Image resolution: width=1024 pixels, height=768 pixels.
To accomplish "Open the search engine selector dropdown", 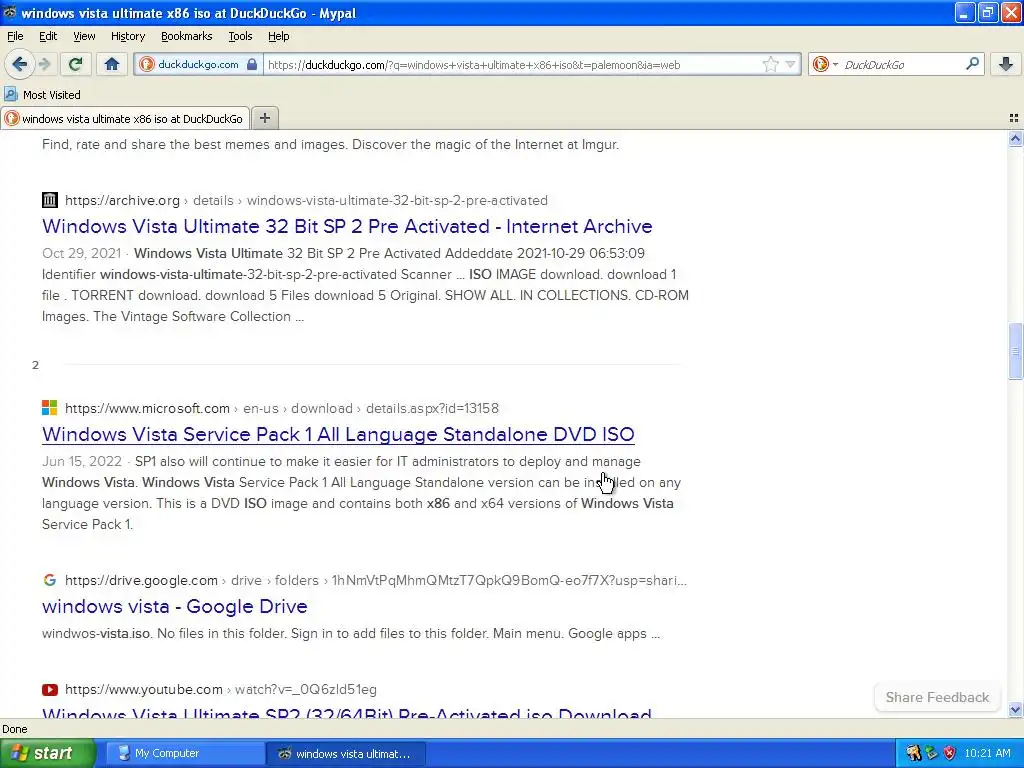I will 825,64.
